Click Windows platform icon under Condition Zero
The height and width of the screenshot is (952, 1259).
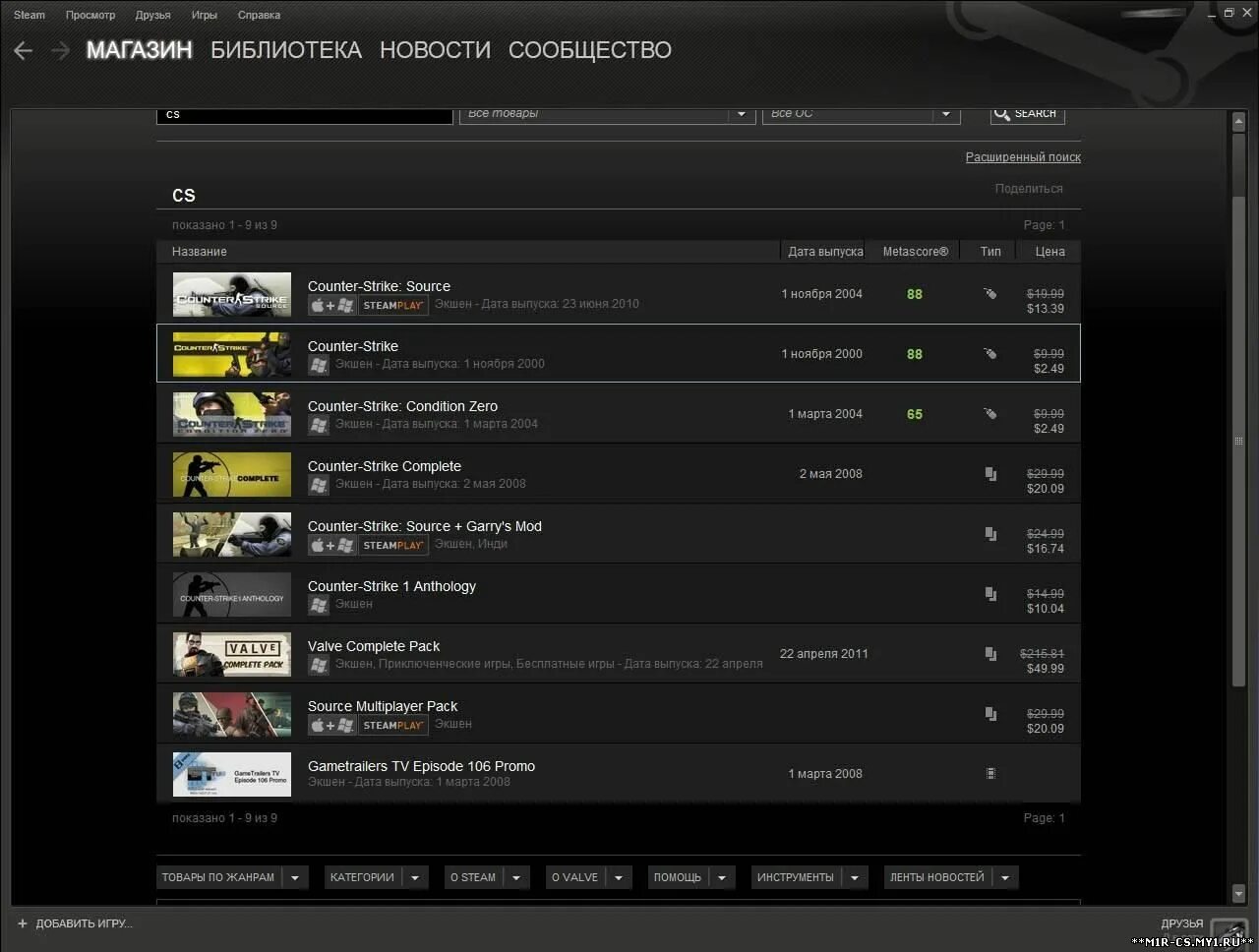pyautogui.click(x=318, y=425)
